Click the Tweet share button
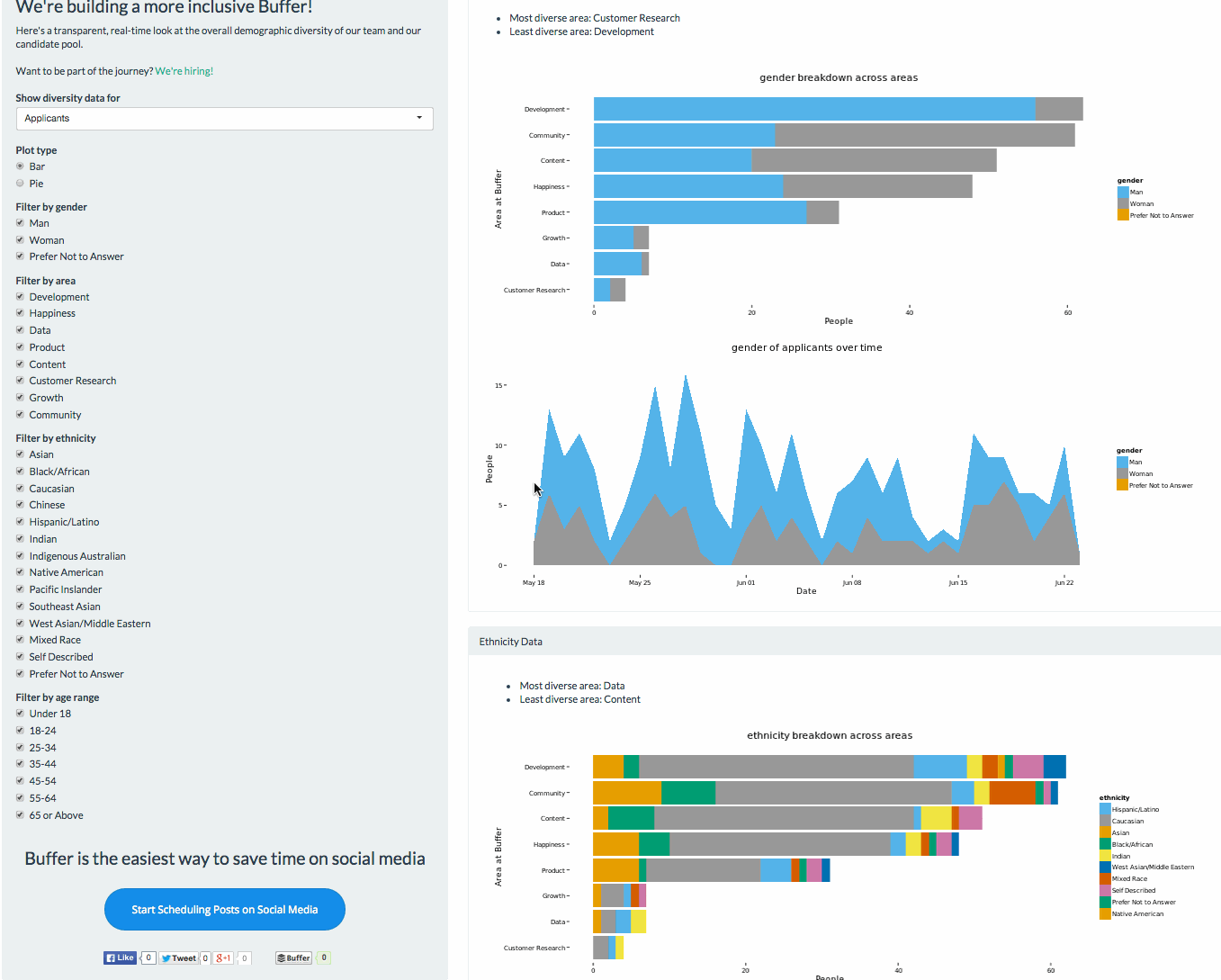 point(179,958)
